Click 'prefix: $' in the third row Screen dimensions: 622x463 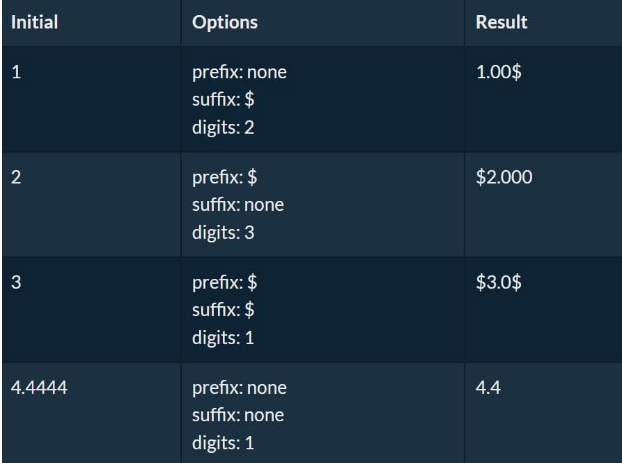(x=225, y=283)
